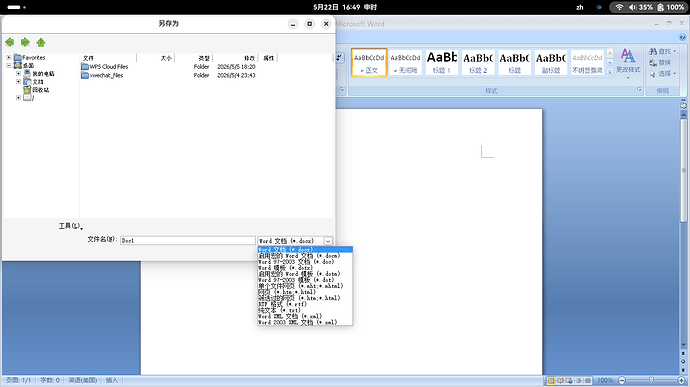Choose Word 97-2003 文档 (*.doc)

coord(305,262)
